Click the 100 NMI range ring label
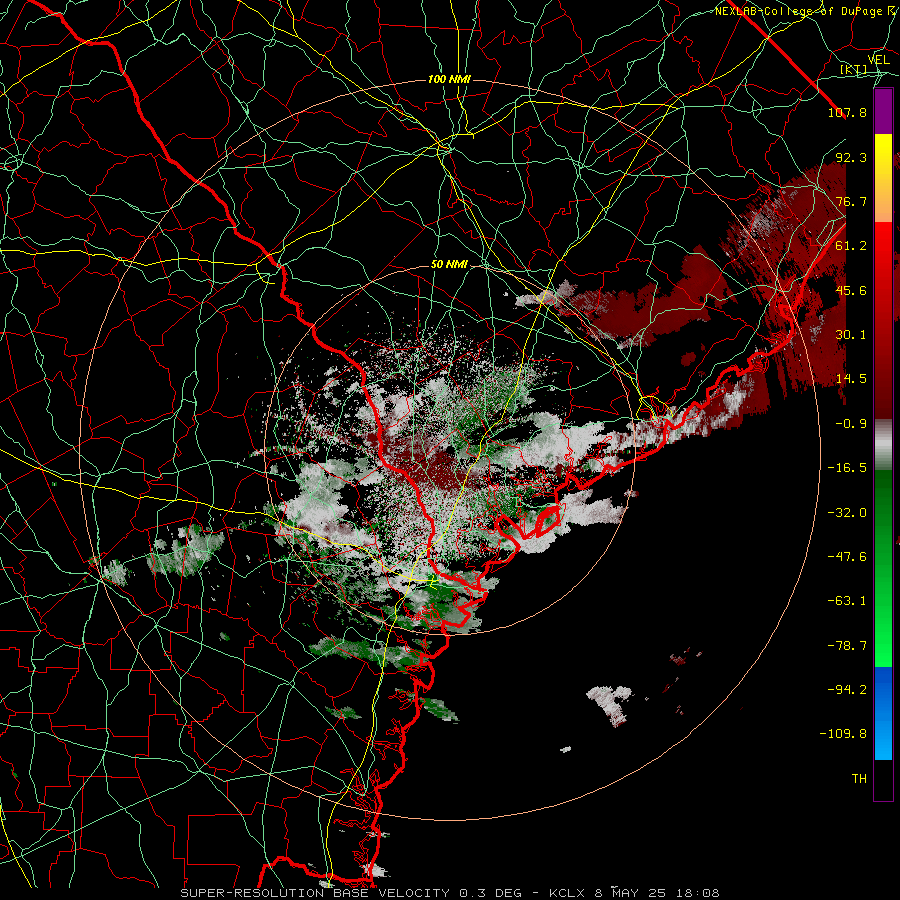Viewport: 900px width, 900px height. click(x=449, y=79)
